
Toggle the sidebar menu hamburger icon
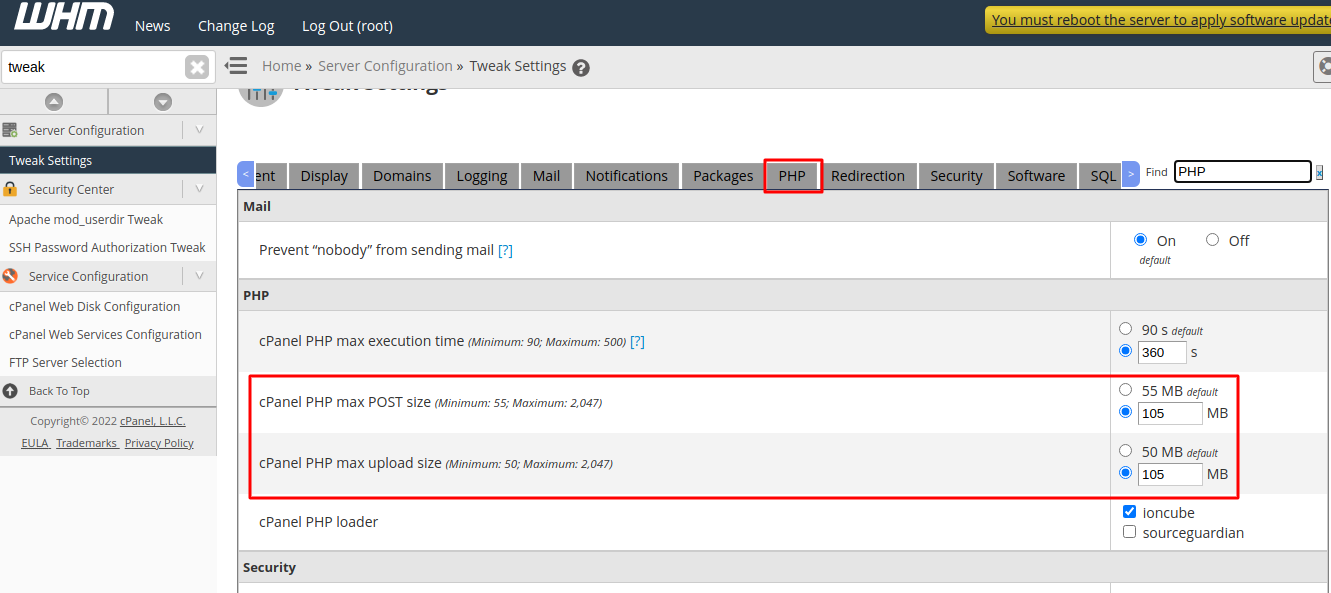coord(236,66)
